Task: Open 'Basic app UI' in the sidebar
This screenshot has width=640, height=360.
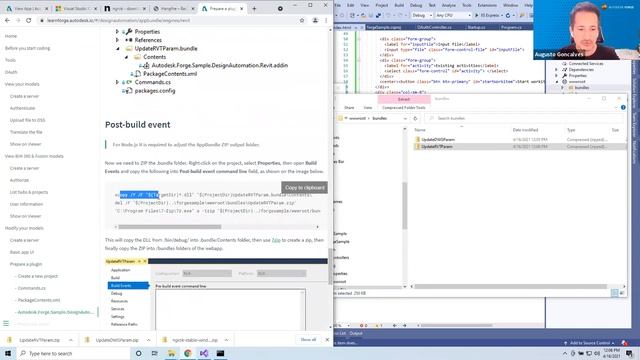Action: [x=22, y=252]
